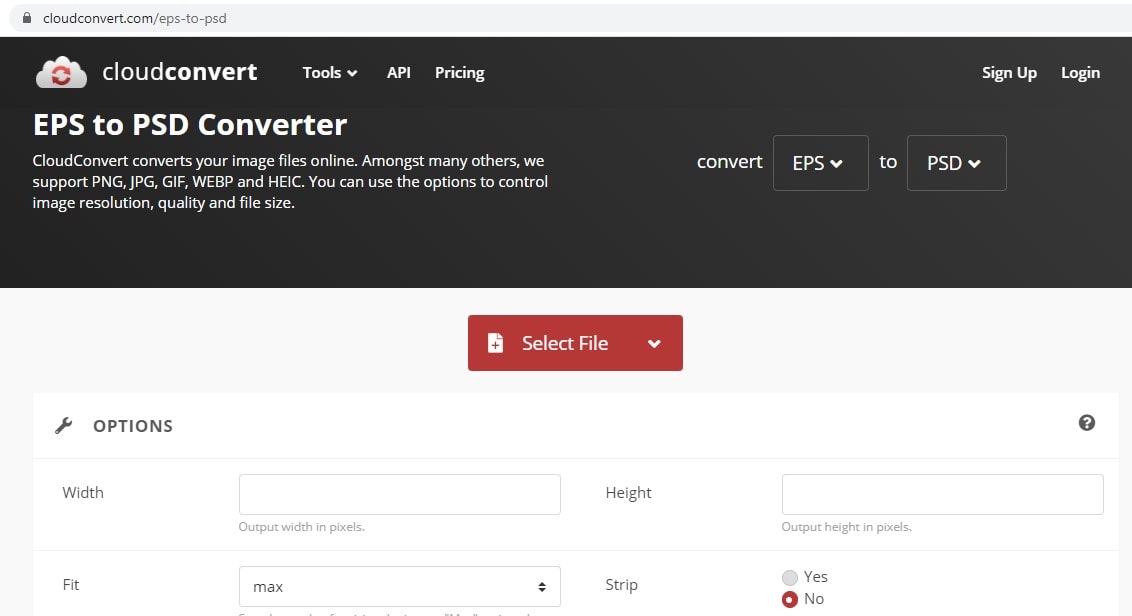This screenshot has height=616, width=1132.
Task: Click the OPTIONS heading text
Action: point(133,426)
